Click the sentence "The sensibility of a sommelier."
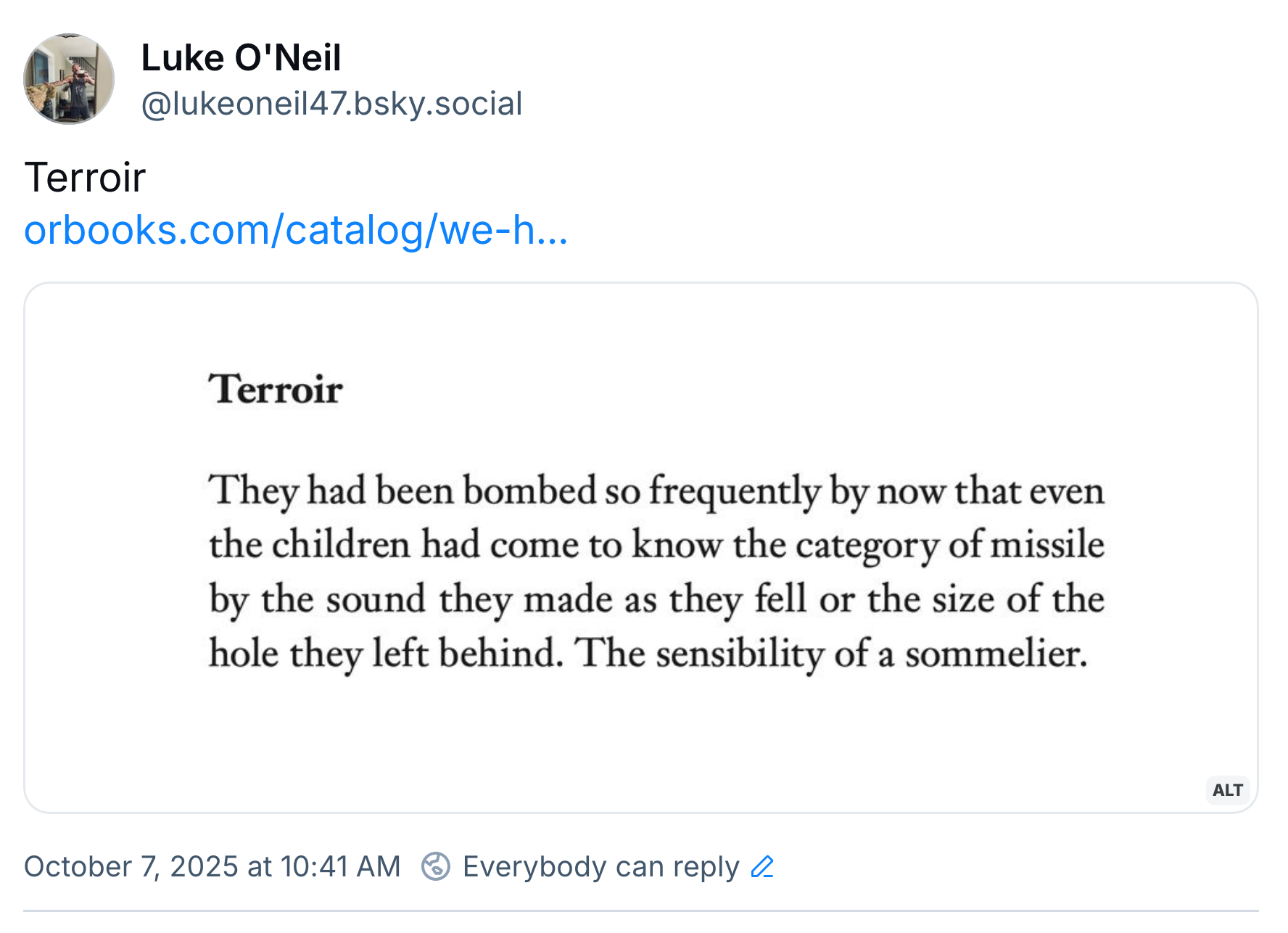Image resolution: width=1288 pixels, height=933 pixels. tap(831, 653)
